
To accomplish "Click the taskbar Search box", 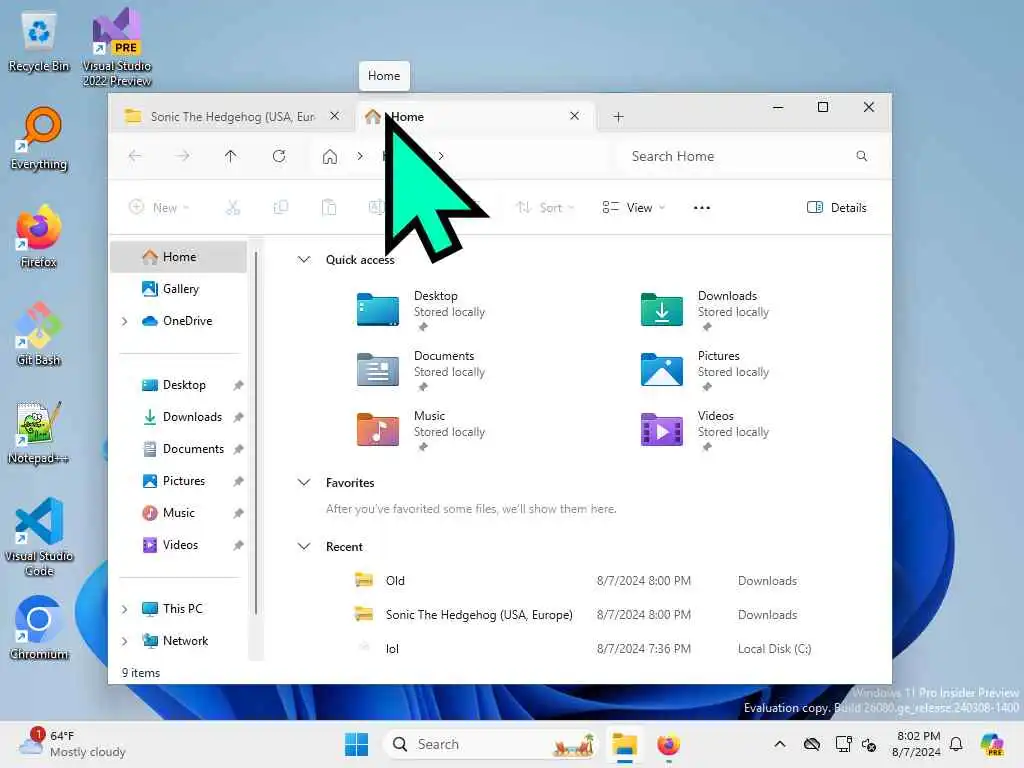I will pyautogui.click(x=490, y=744).
